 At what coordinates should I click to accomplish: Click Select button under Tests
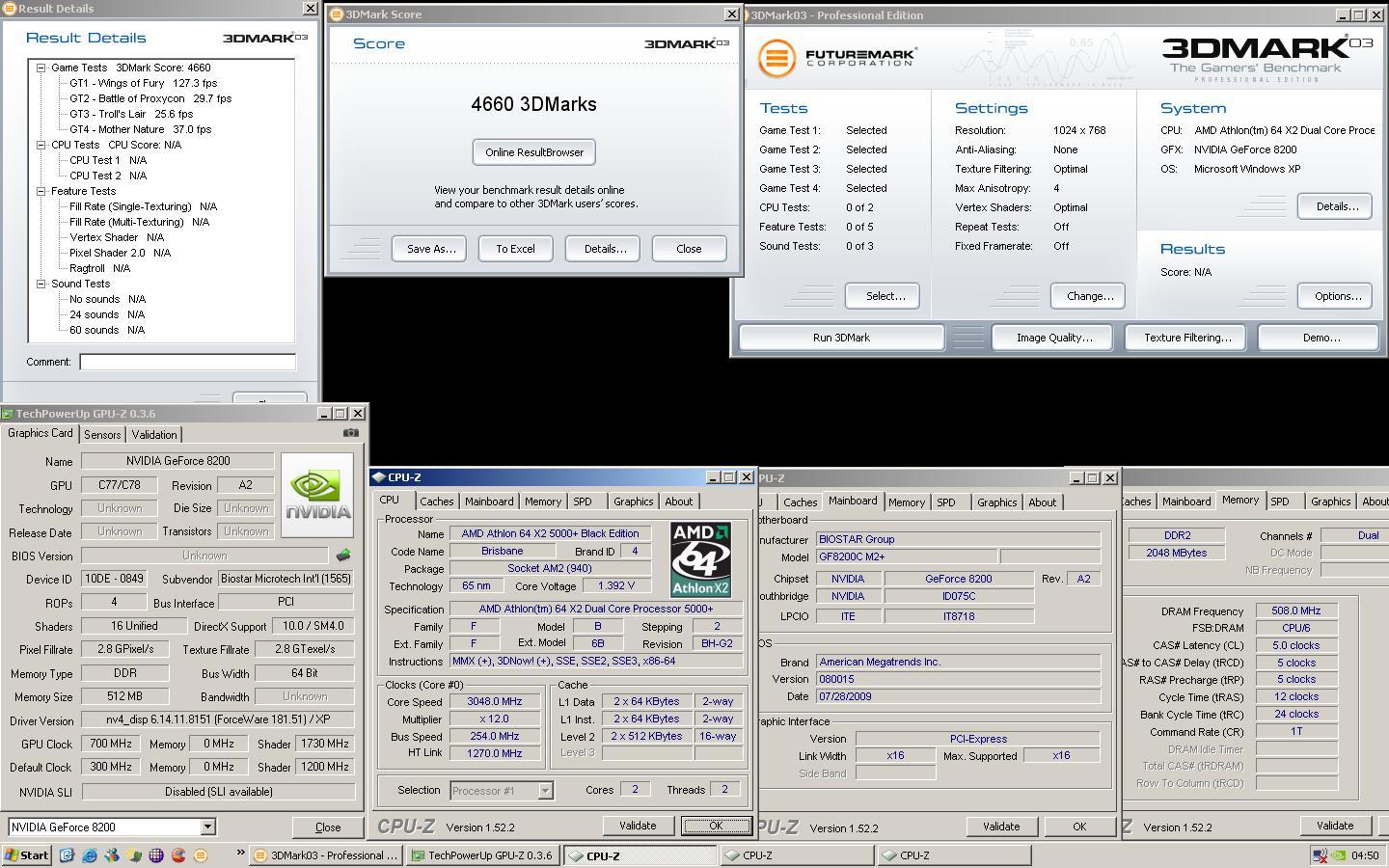(x=885, y=296)
